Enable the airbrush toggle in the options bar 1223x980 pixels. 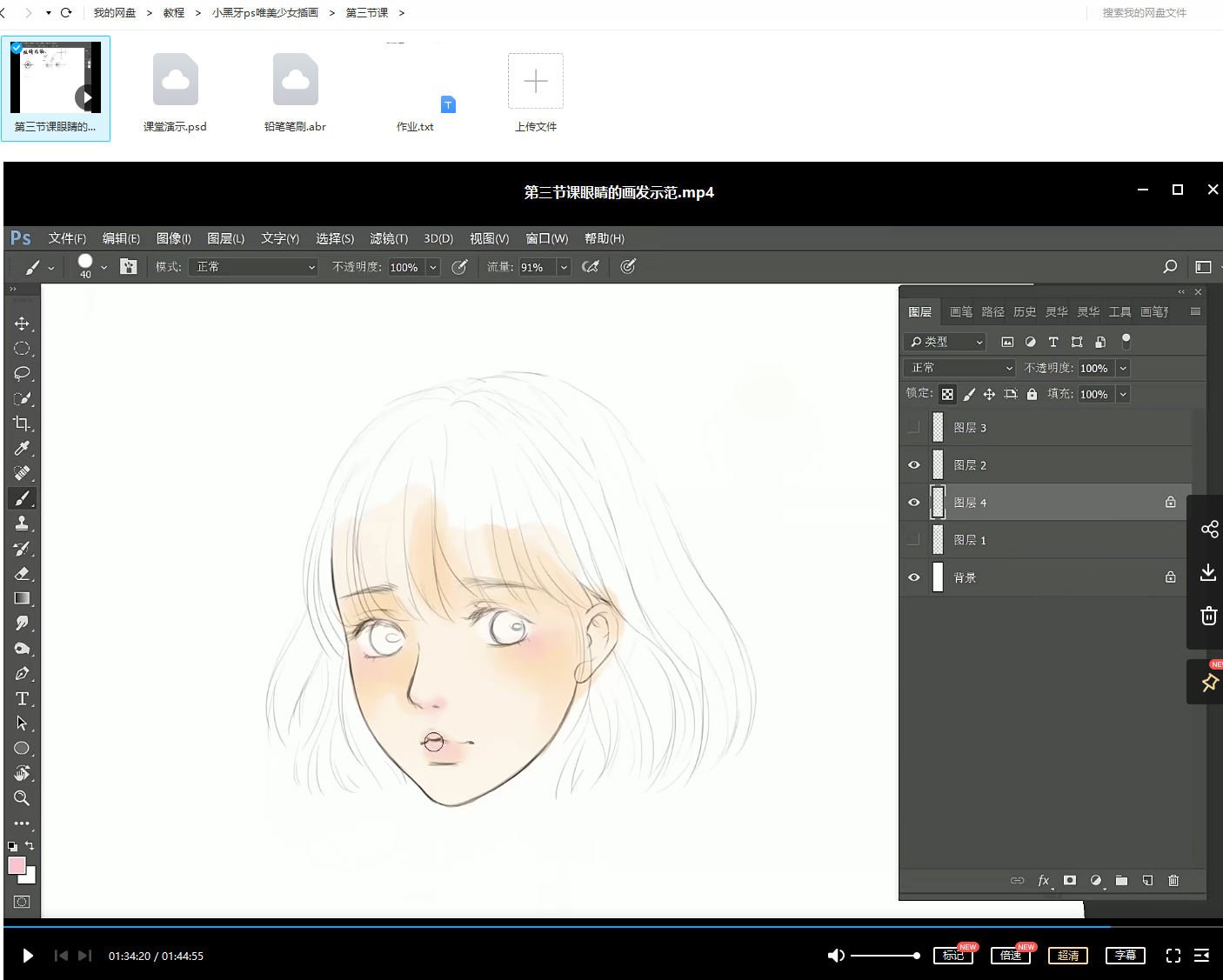pos(591,267)
